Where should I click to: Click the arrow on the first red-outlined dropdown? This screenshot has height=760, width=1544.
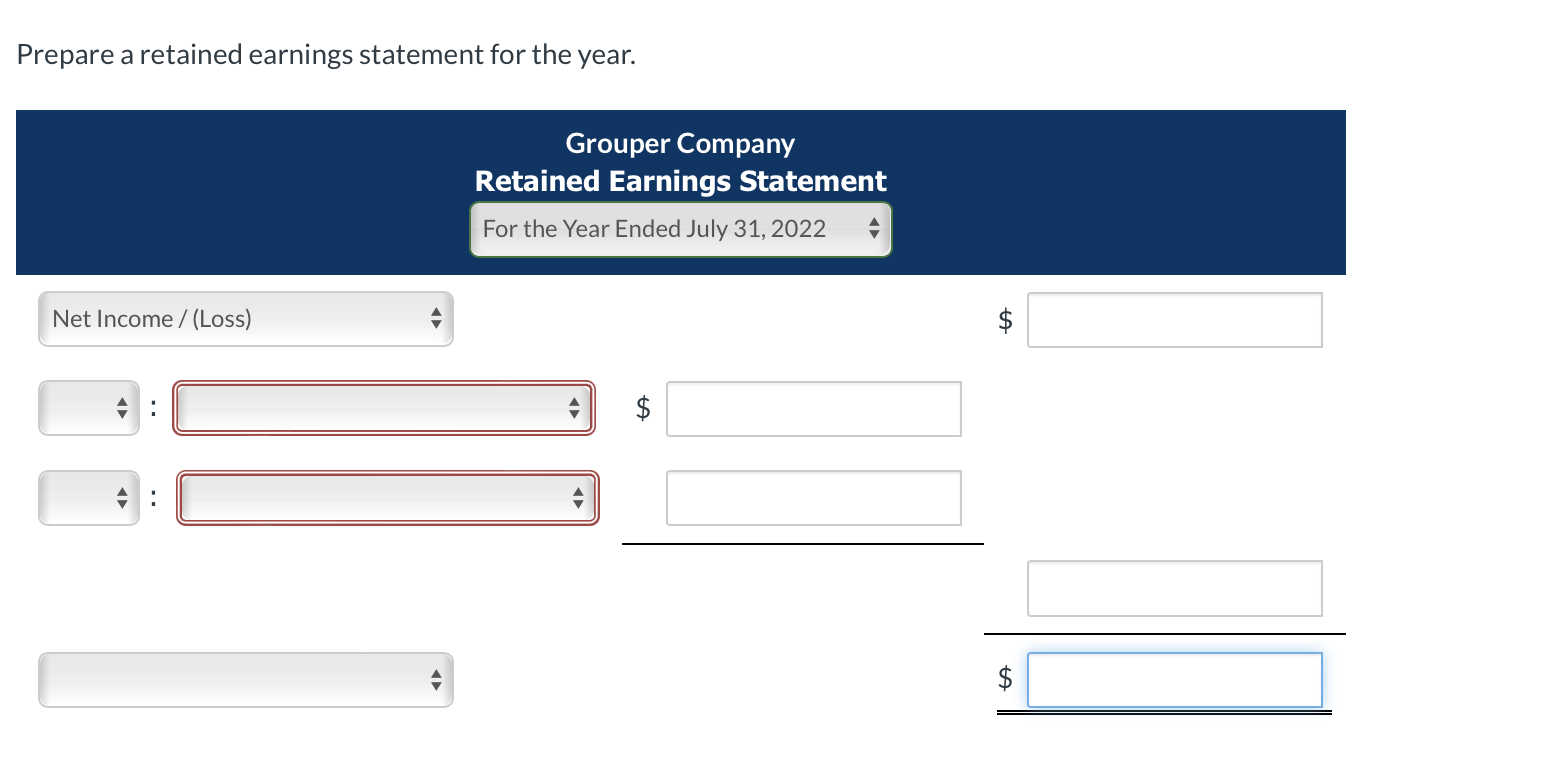tap(575, 408)
